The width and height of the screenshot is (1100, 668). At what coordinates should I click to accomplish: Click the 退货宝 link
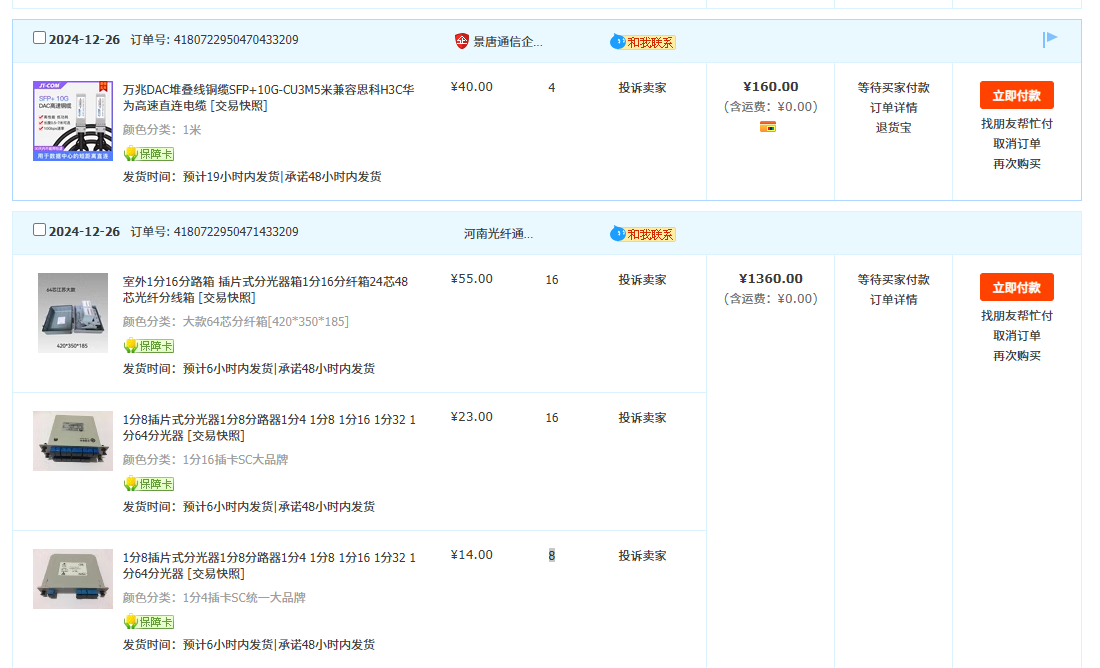click(893, 128)
